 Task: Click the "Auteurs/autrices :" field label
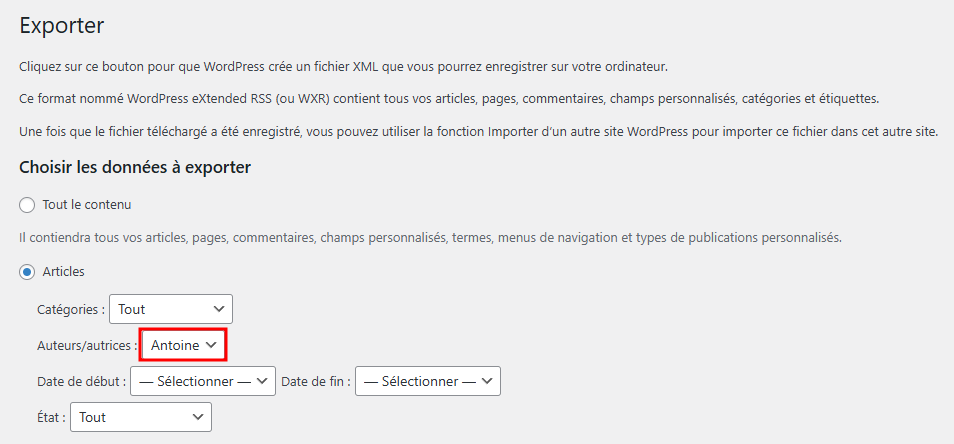87,345
